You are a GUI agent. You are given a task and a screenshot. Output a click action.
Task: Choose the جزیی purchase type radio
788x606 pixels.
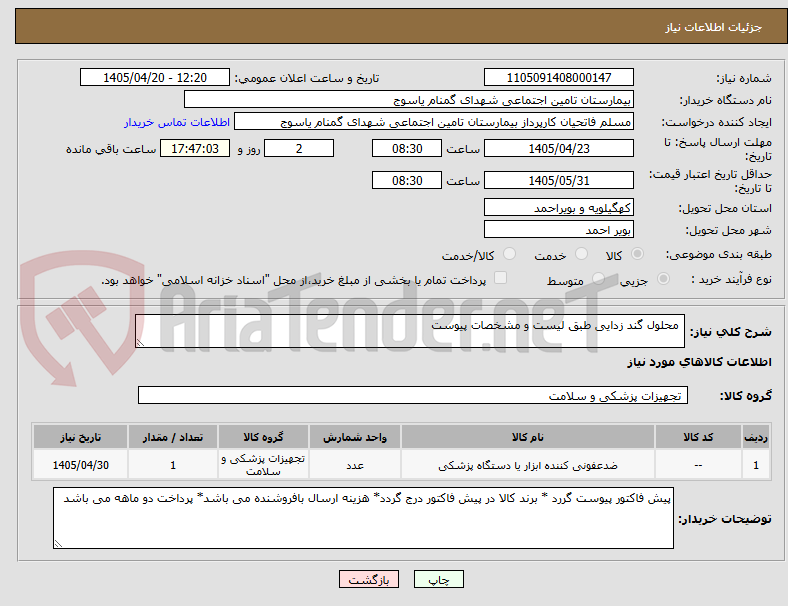663,278
